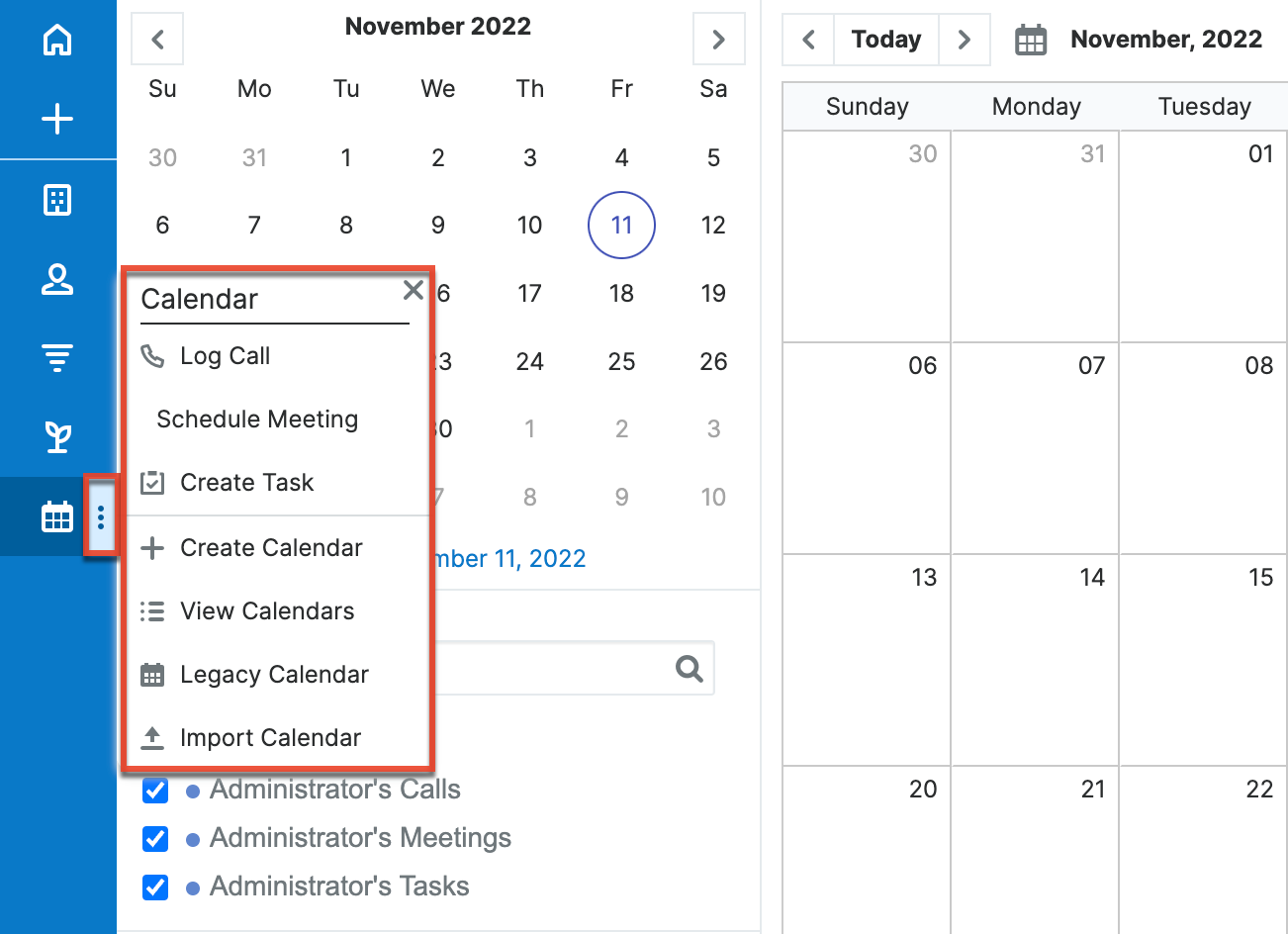Select the Opportunities funnel icon

pos(58,357)
